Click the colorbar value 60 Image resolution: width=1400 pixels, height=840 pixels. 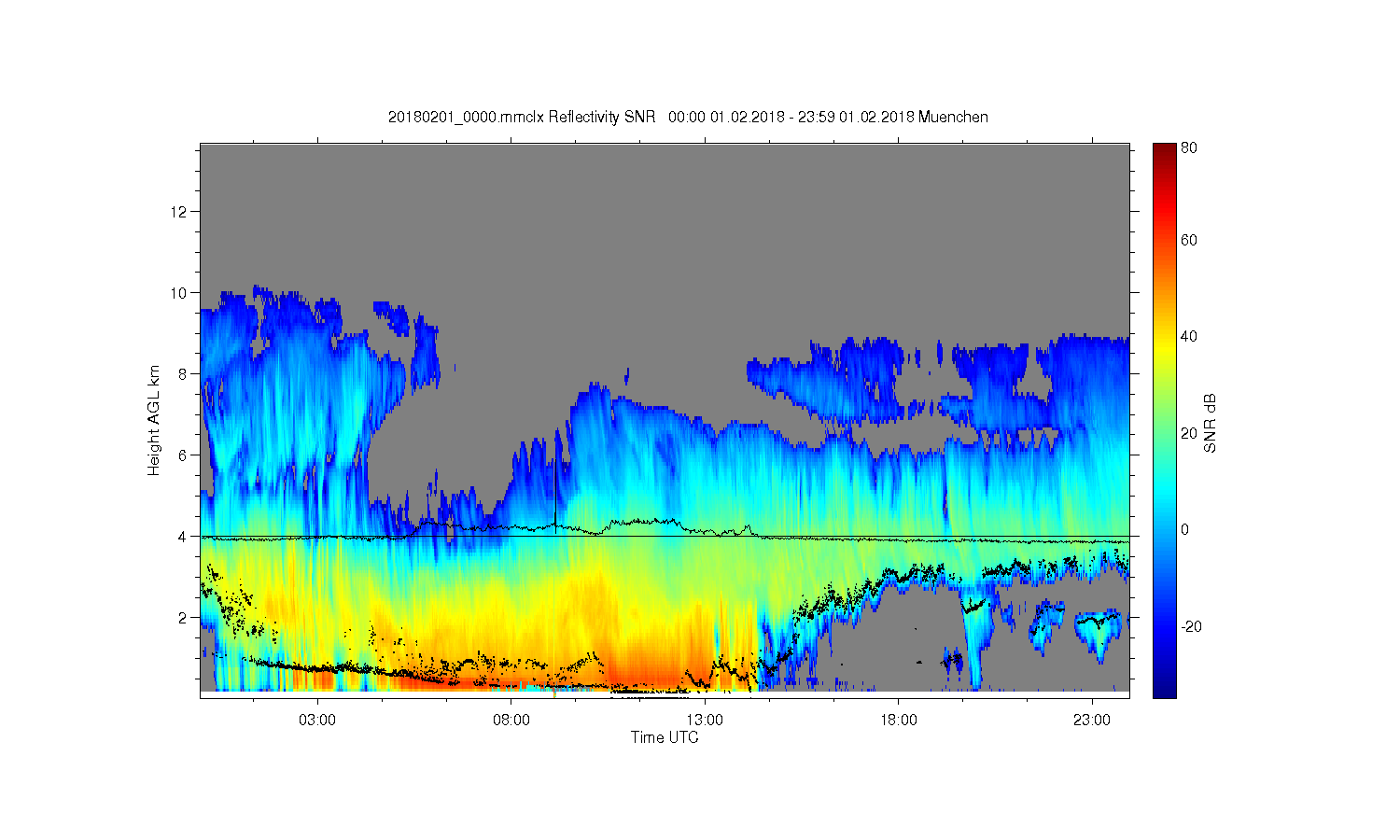tap(1189, 240)
